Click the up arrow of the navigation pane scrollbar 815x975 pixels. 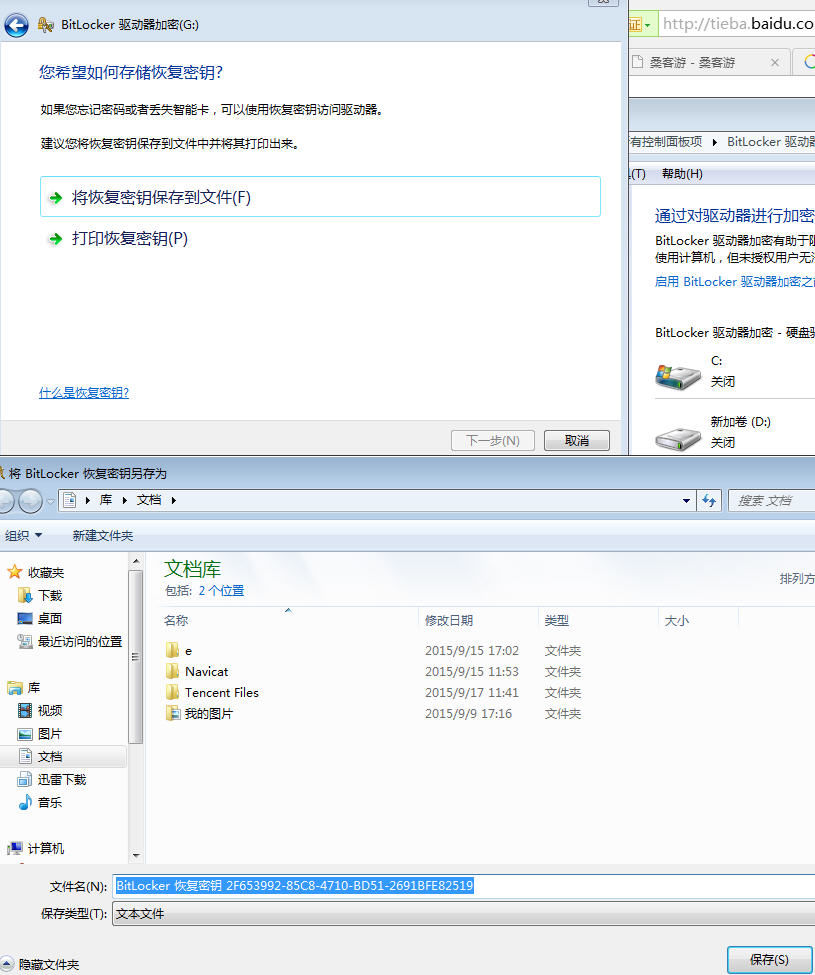coord(136,561)
